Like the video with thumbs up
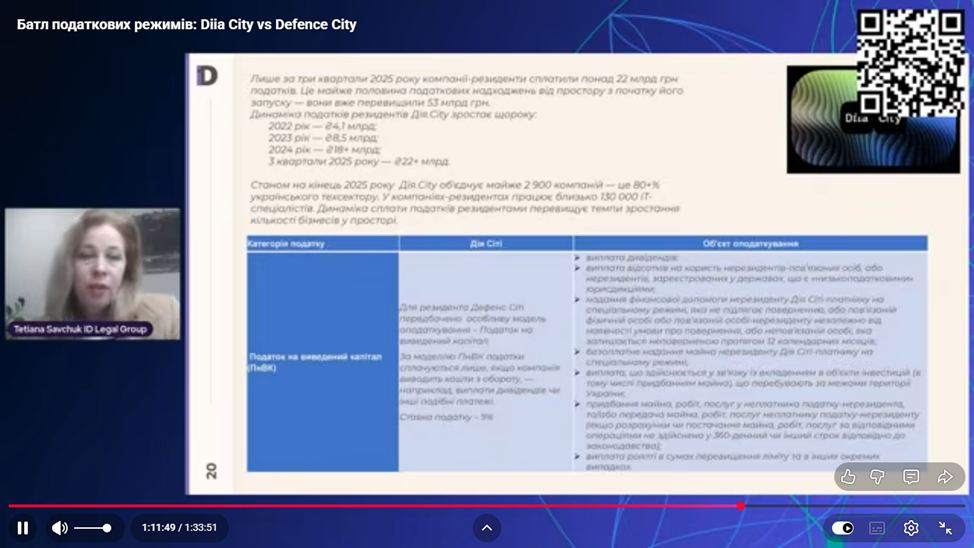This screenshot has width=974, height=548. pyautogui.click(x=848, y=477)
